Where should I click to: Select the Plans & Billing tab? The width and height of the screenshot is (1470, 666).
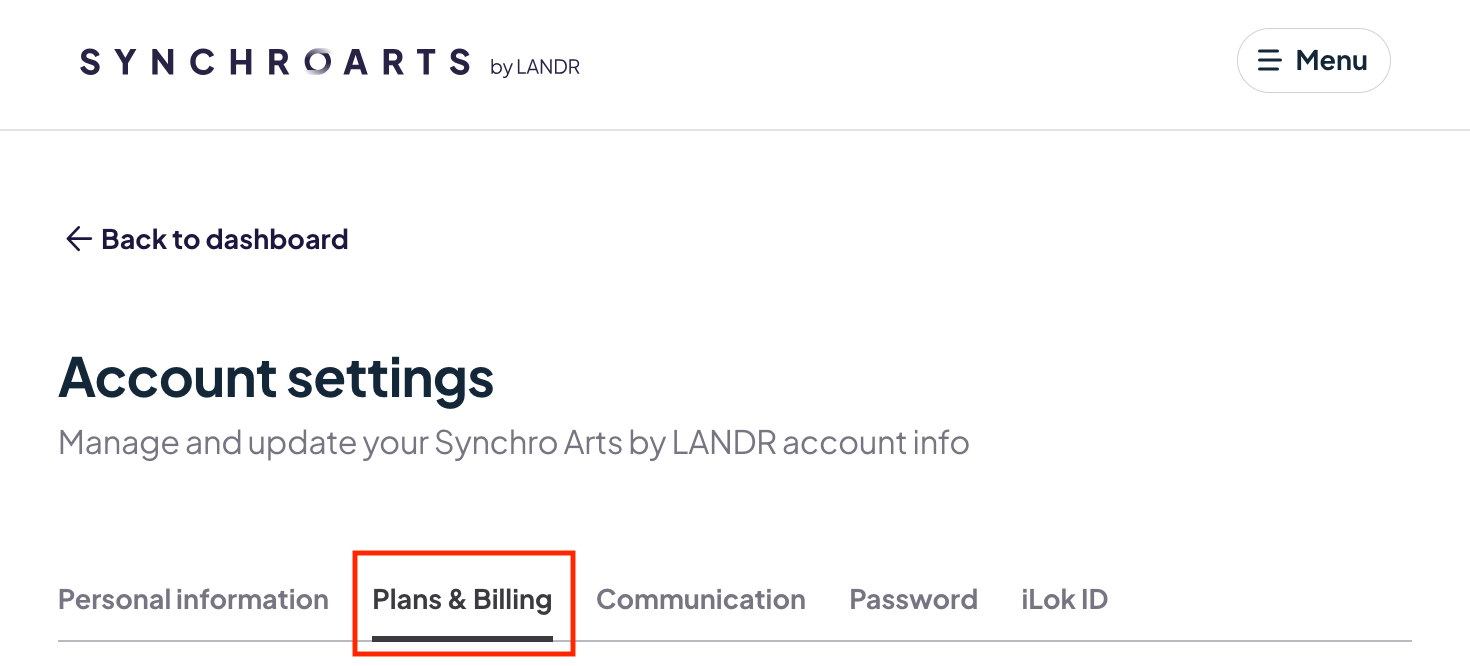462,599
